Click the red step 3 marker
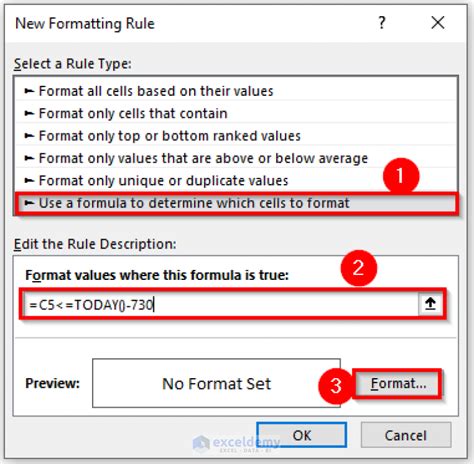Screen dimensions: 474x464 click(x=336, y=386)
